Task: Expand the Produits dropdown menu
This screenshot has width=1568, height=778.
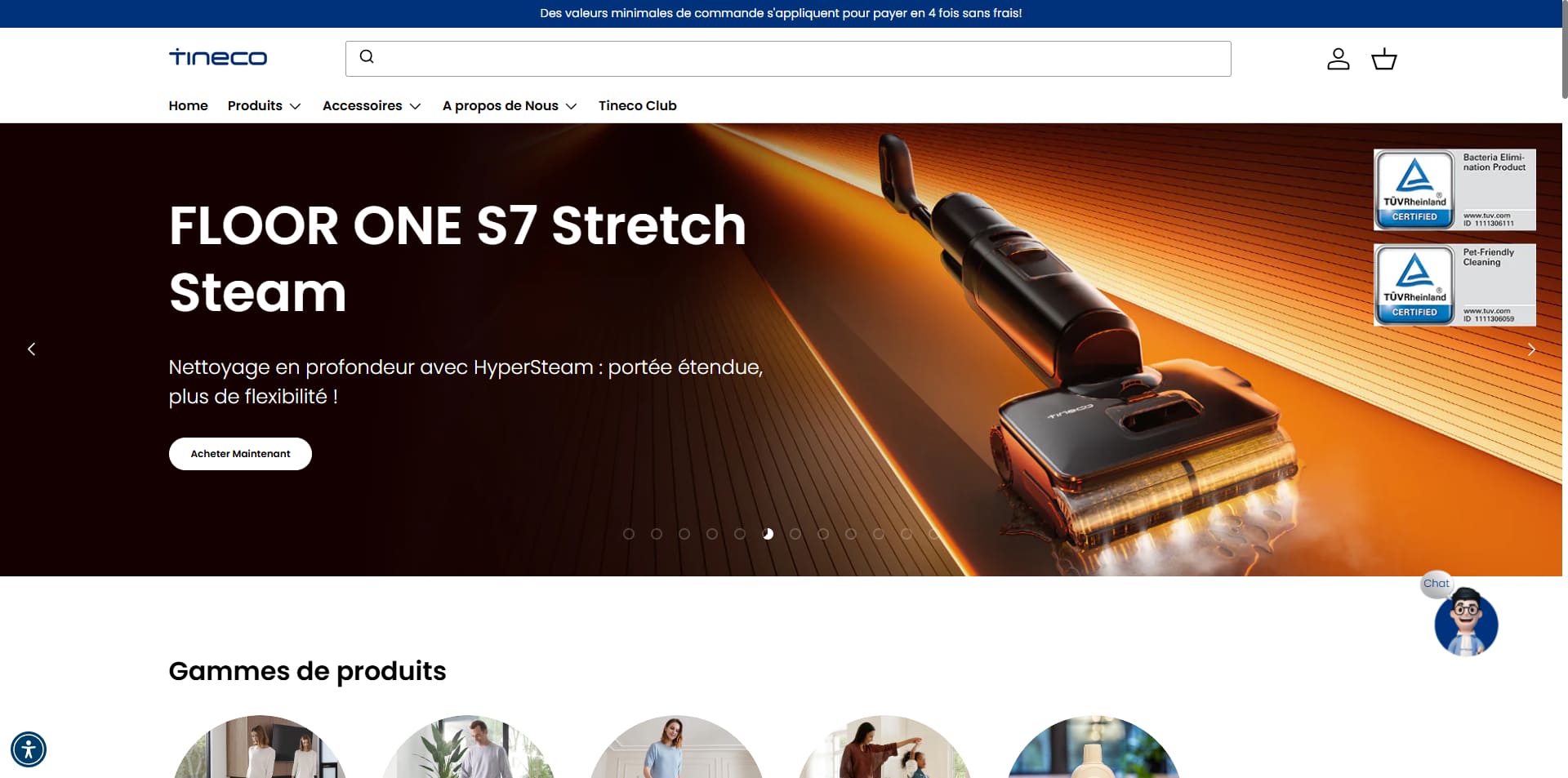Action: pyautogui.click(x=264, y=105)
